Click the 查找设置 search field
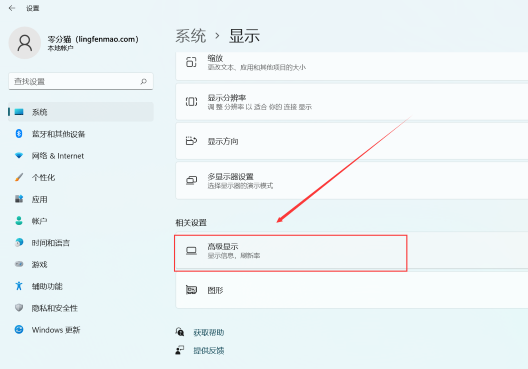 coord(81,81)
